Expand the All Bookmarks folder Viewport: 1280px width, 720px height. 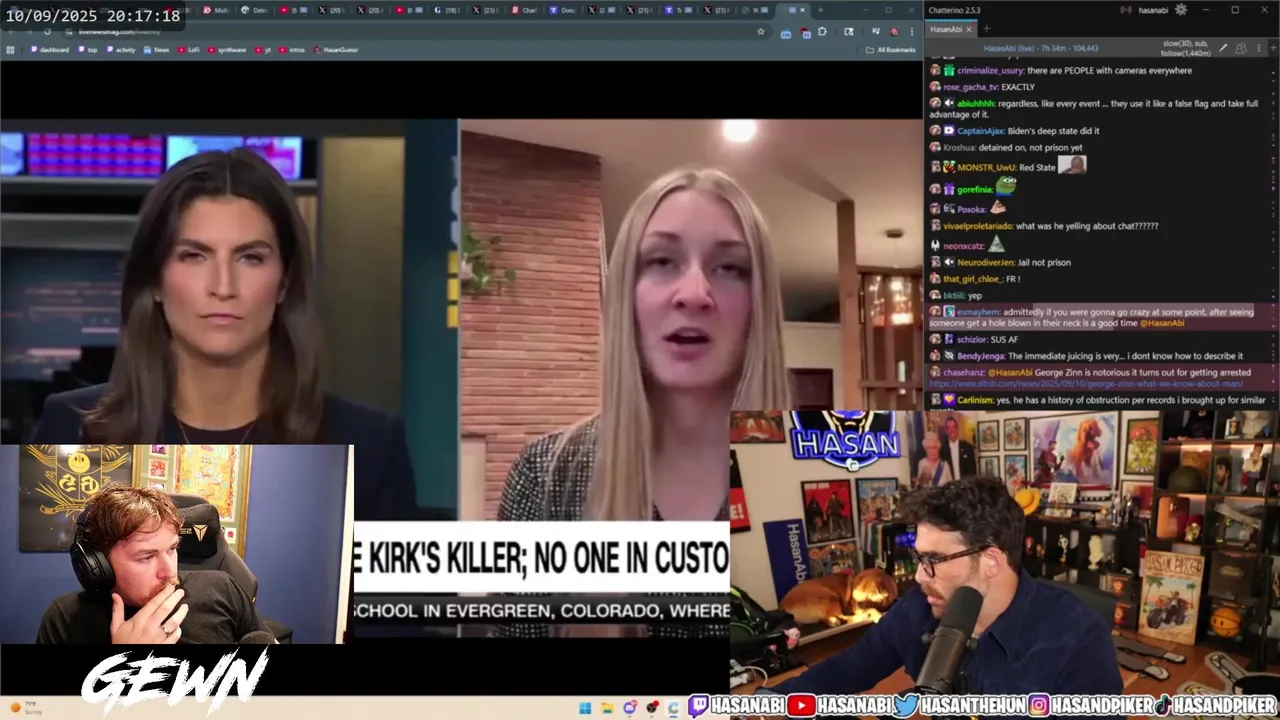point(890,50)
